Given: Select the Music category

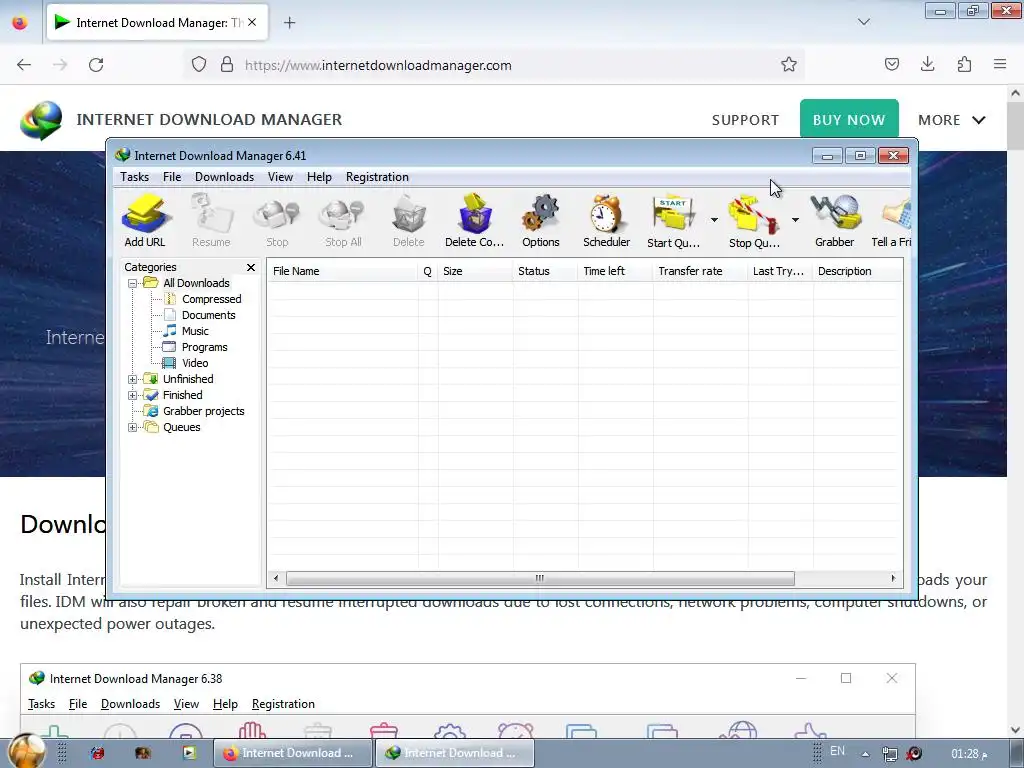Looking at the screenshot, I should [x=195, y=331].
